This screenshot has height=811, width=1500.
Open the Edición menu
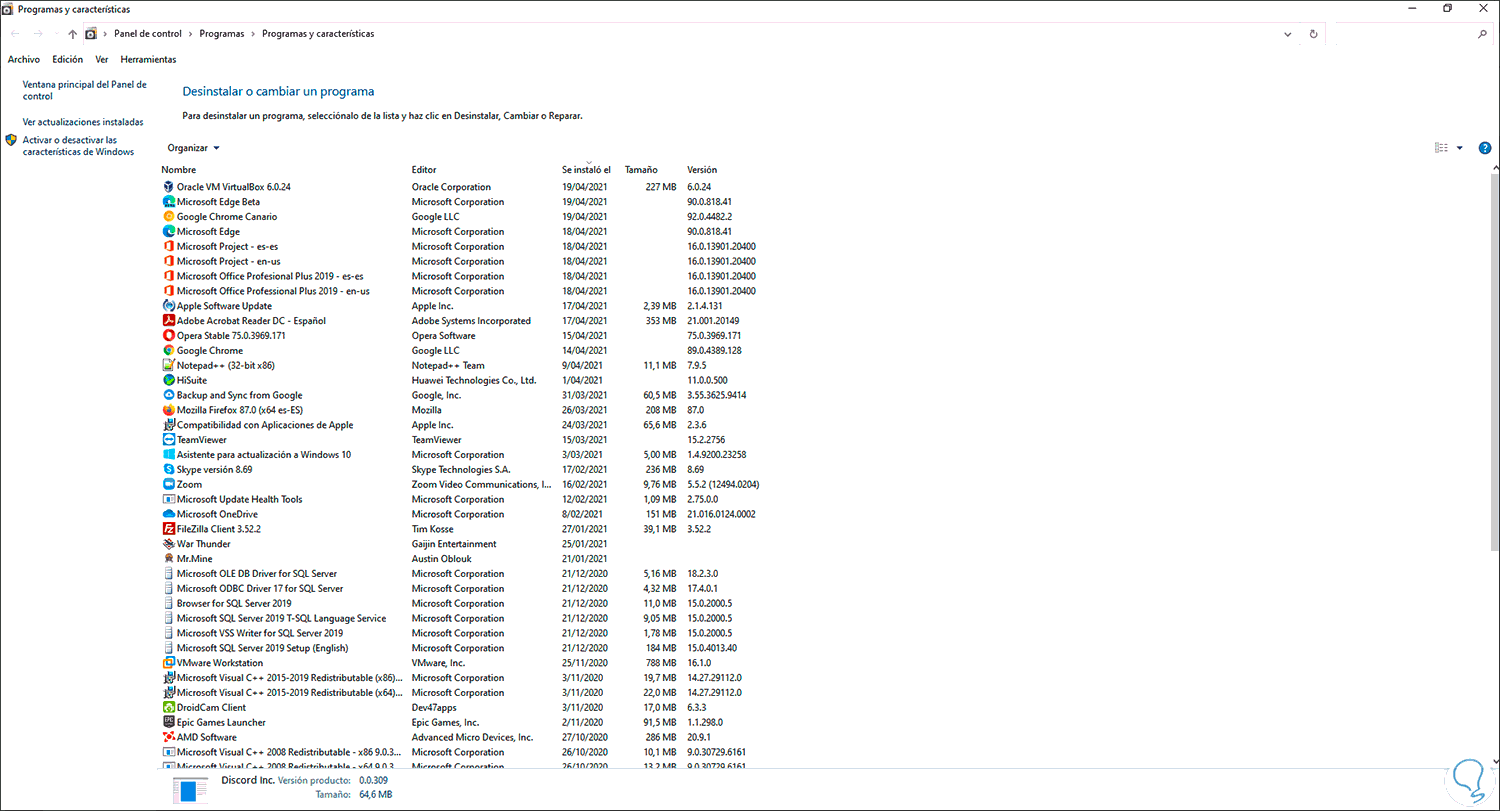[68, 60]
